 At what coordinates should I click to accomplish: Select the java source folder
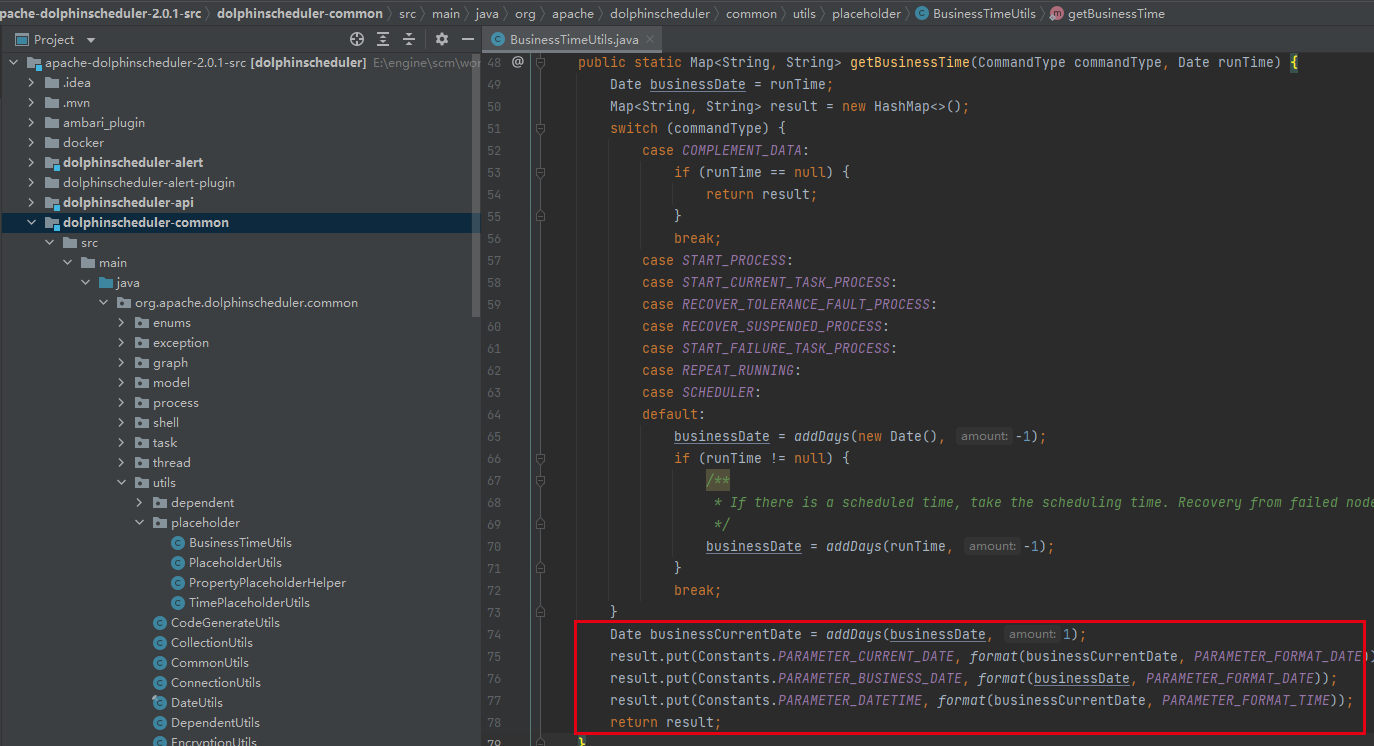coord(127,282)
